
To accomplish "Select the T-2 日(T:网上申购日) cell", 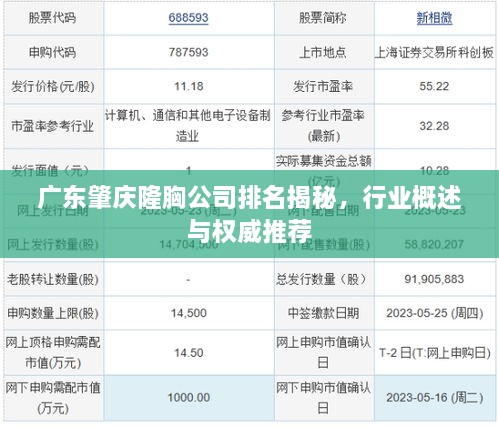I will (435, 353).
